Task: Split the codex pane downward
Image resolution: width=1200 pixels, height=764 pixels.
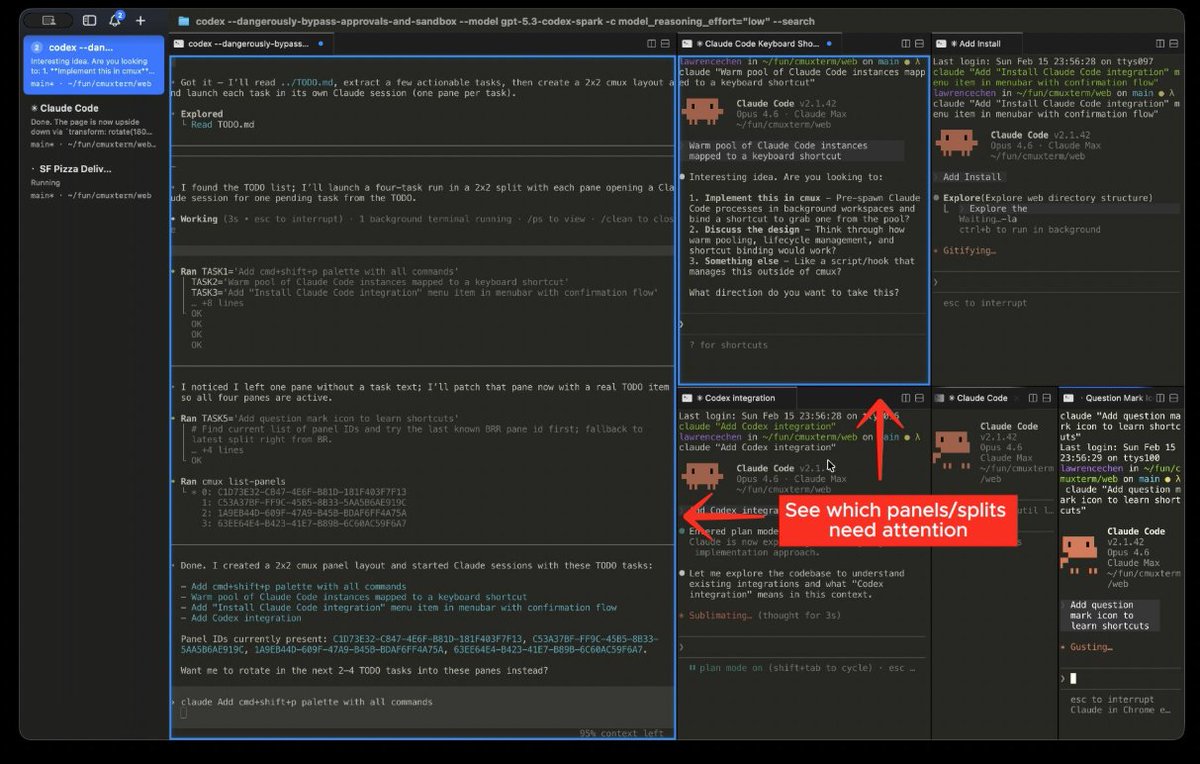Action: click(666, 44)
